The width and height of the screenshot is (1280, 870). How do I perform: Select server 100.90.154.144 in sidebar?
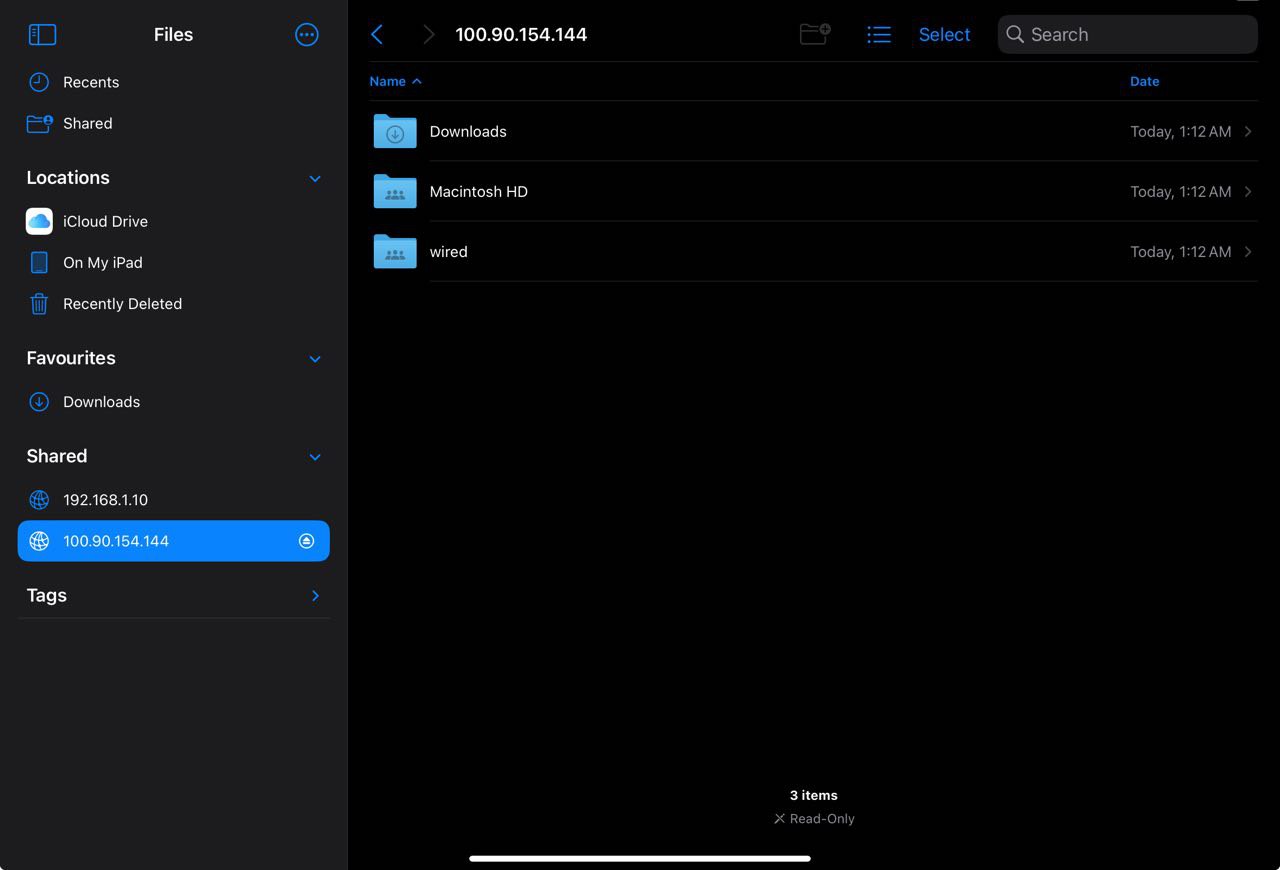click(x=173, y=541)
